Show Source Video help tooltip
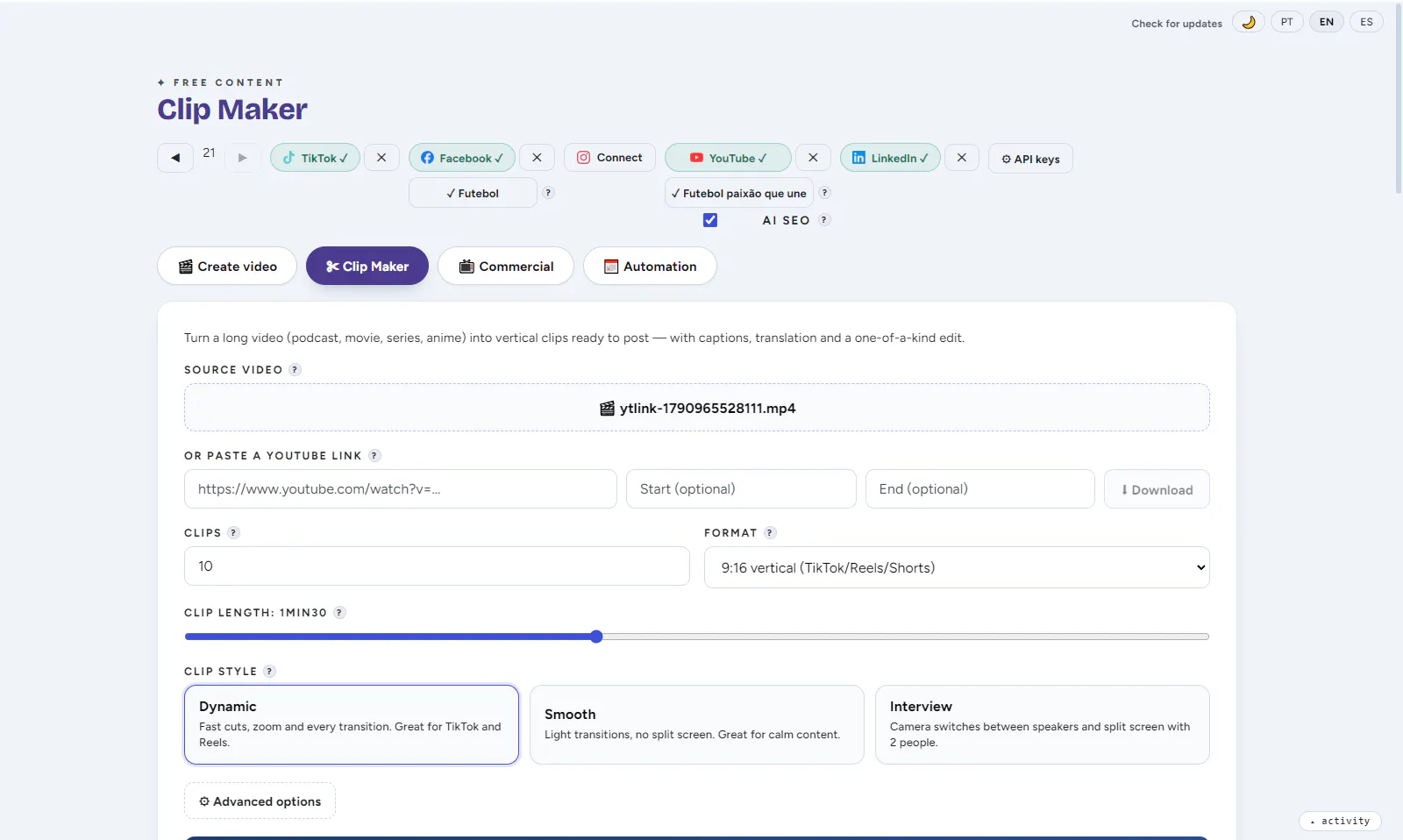This screenshot has height=840, width=1403. click(296, 369)
